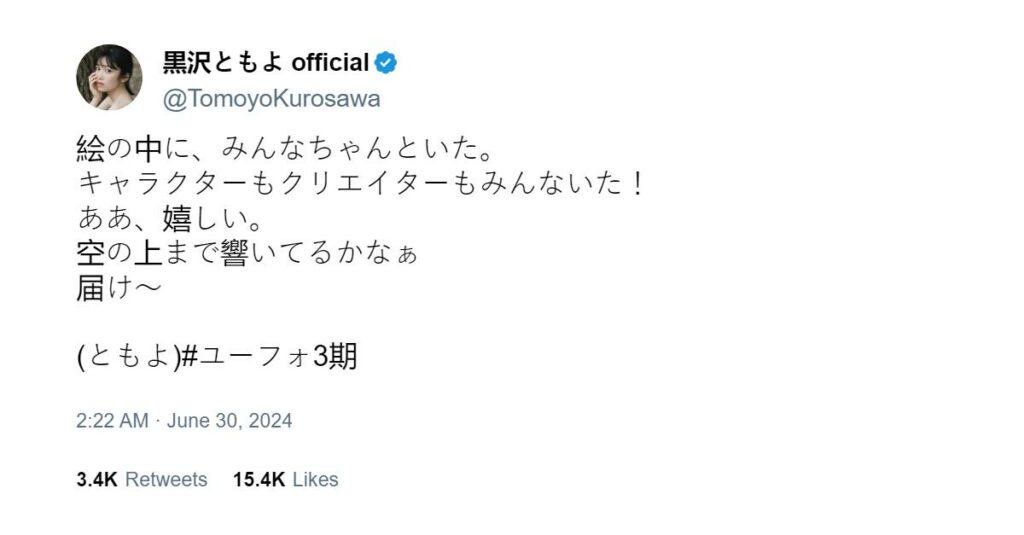1024x535 pixels.
Task: Click the June 30, 2024 date
Action: pyautogui.click(x=229, y=421)
